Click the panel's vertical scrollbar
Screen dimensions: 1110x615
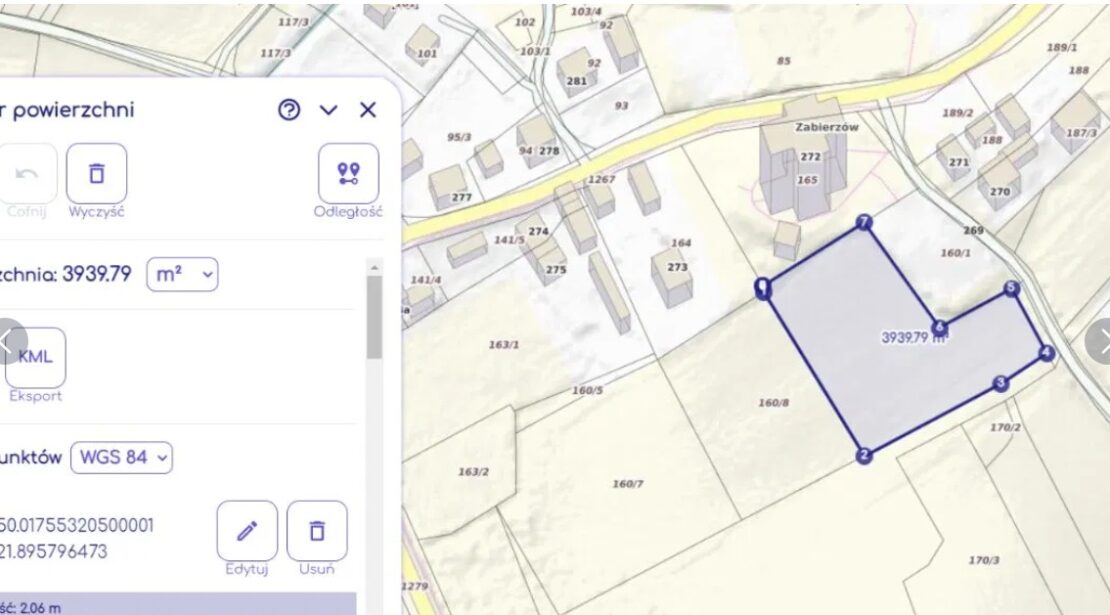(x=374, y=318)
